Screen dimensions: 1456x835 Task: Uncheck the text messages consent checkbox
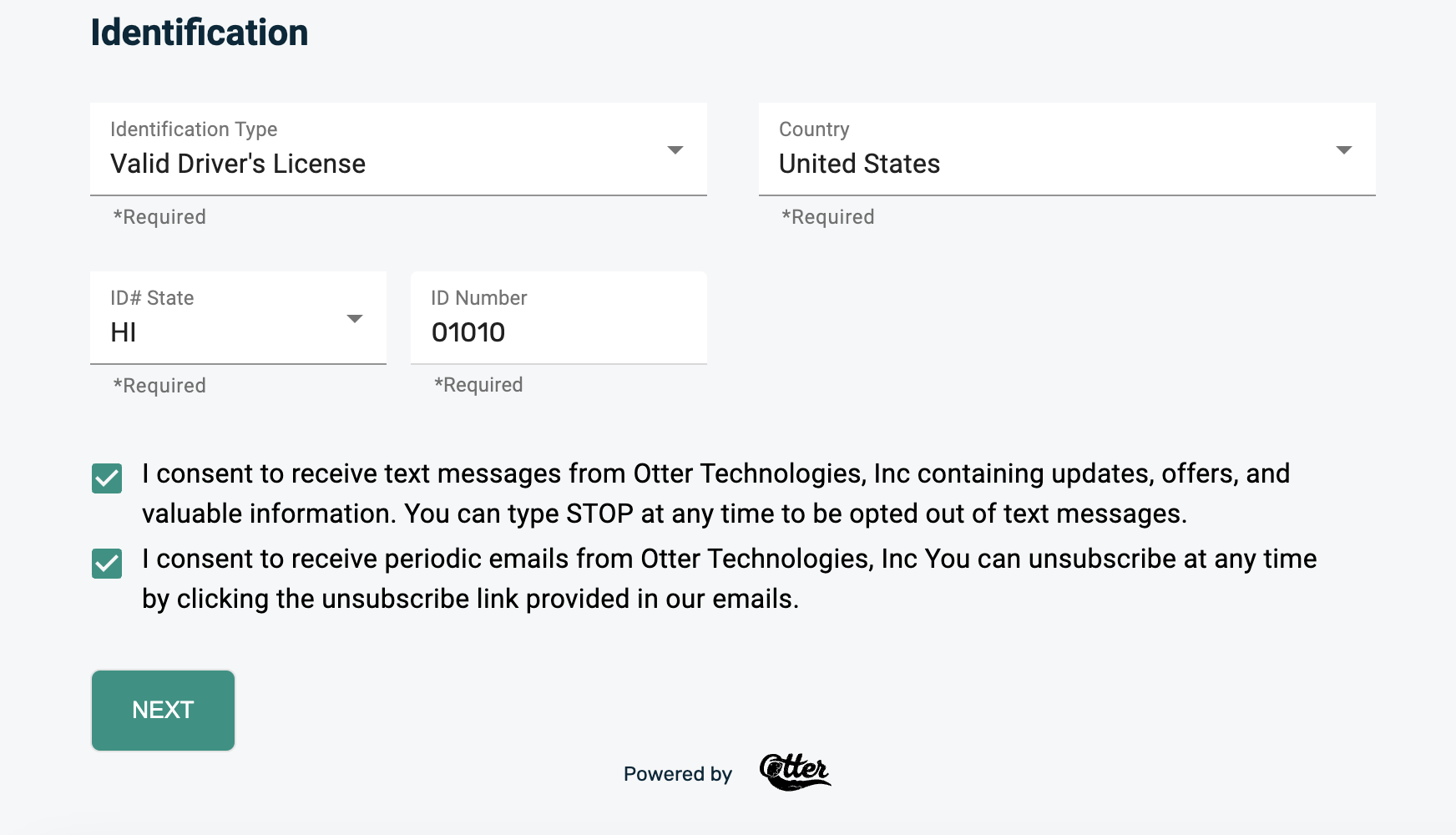pos(107,478)
